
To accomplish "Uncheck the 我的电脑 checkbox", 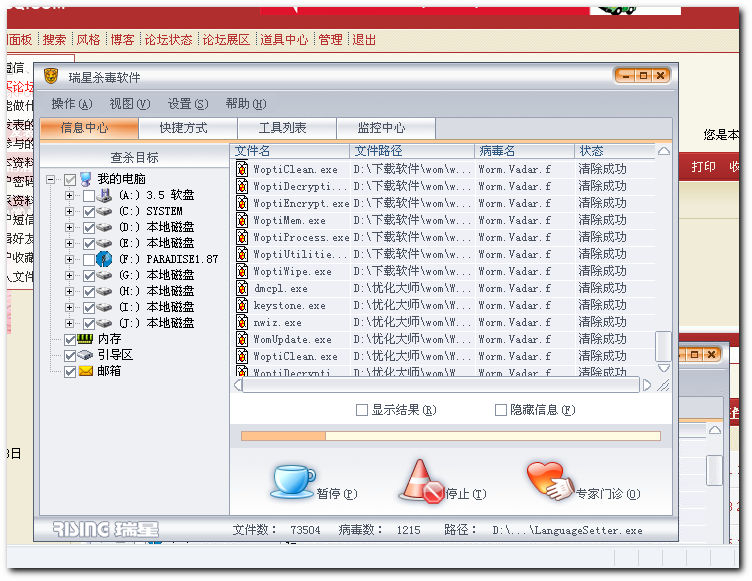I will point(70,179).
